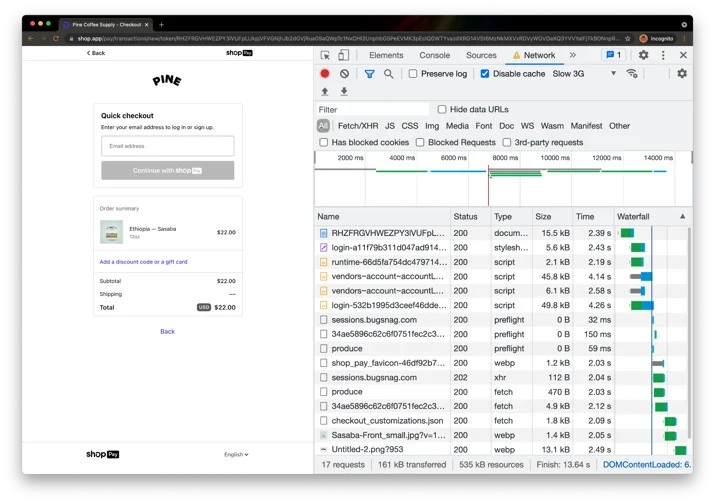Select the Untitled-2.png?953 request row
Screen dimensions: 715x503
(x=501, y=449)
